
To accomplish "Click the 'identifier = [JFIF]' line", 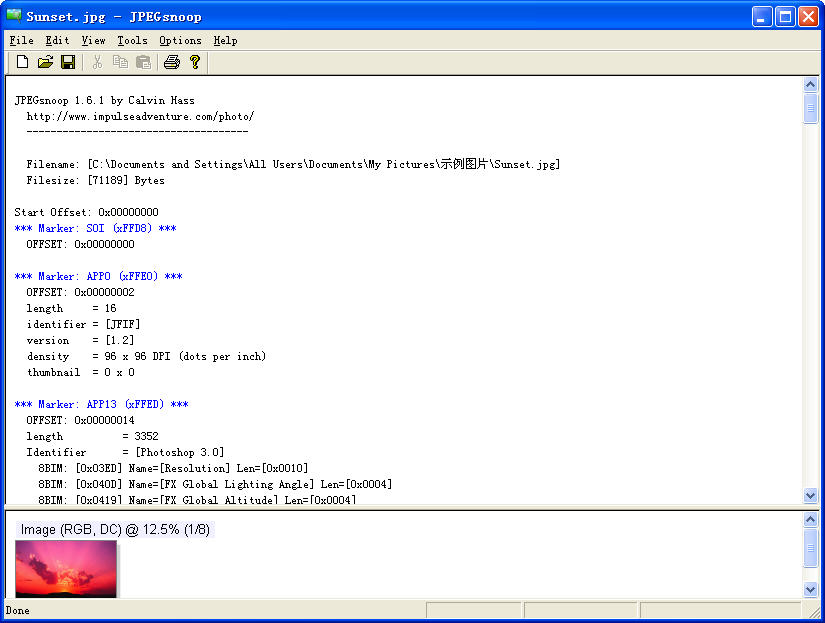I will 83,324.
